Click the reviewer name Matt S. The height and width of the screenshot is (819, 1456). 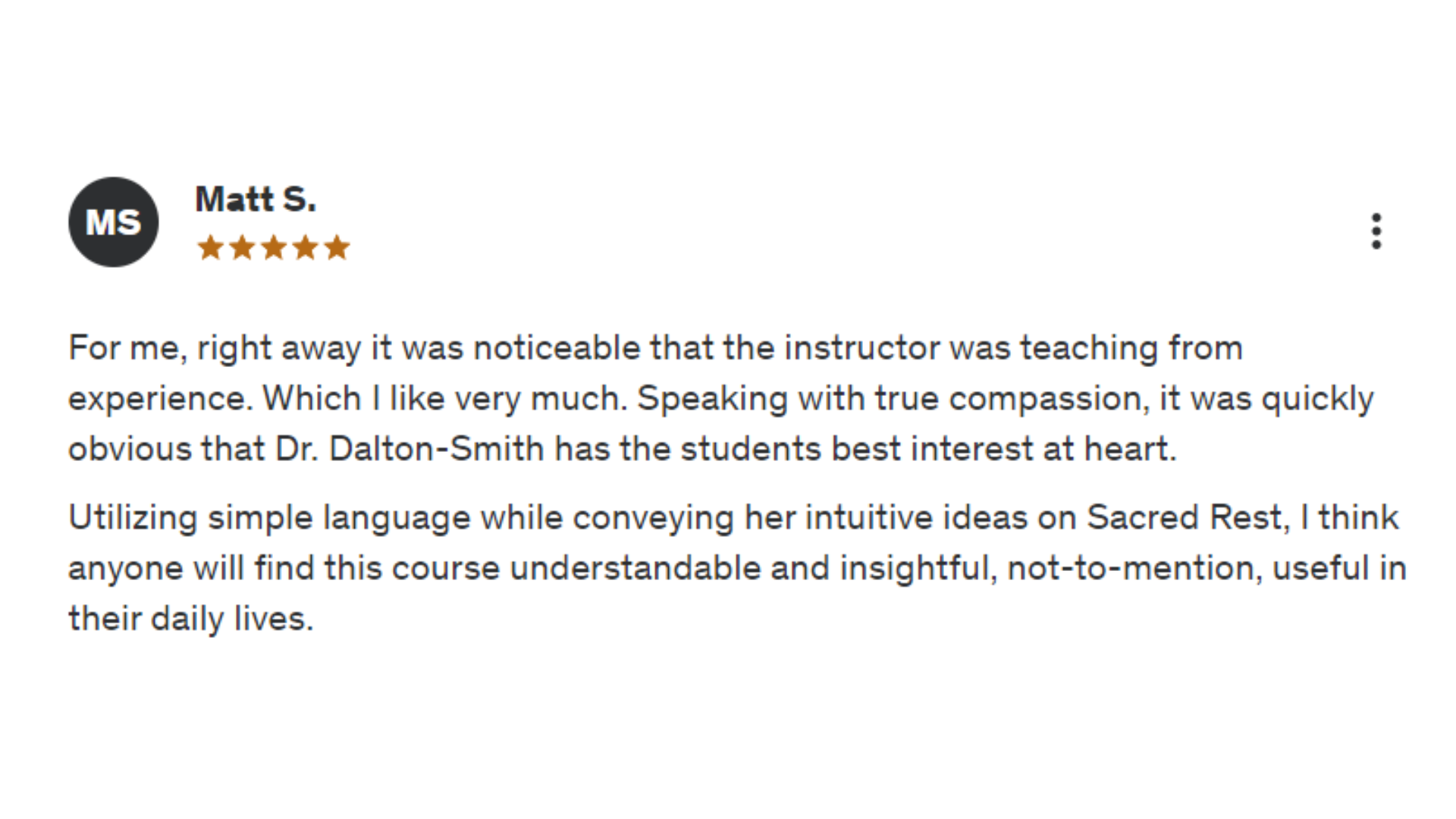pyautogui.click(x=256, y=199)
